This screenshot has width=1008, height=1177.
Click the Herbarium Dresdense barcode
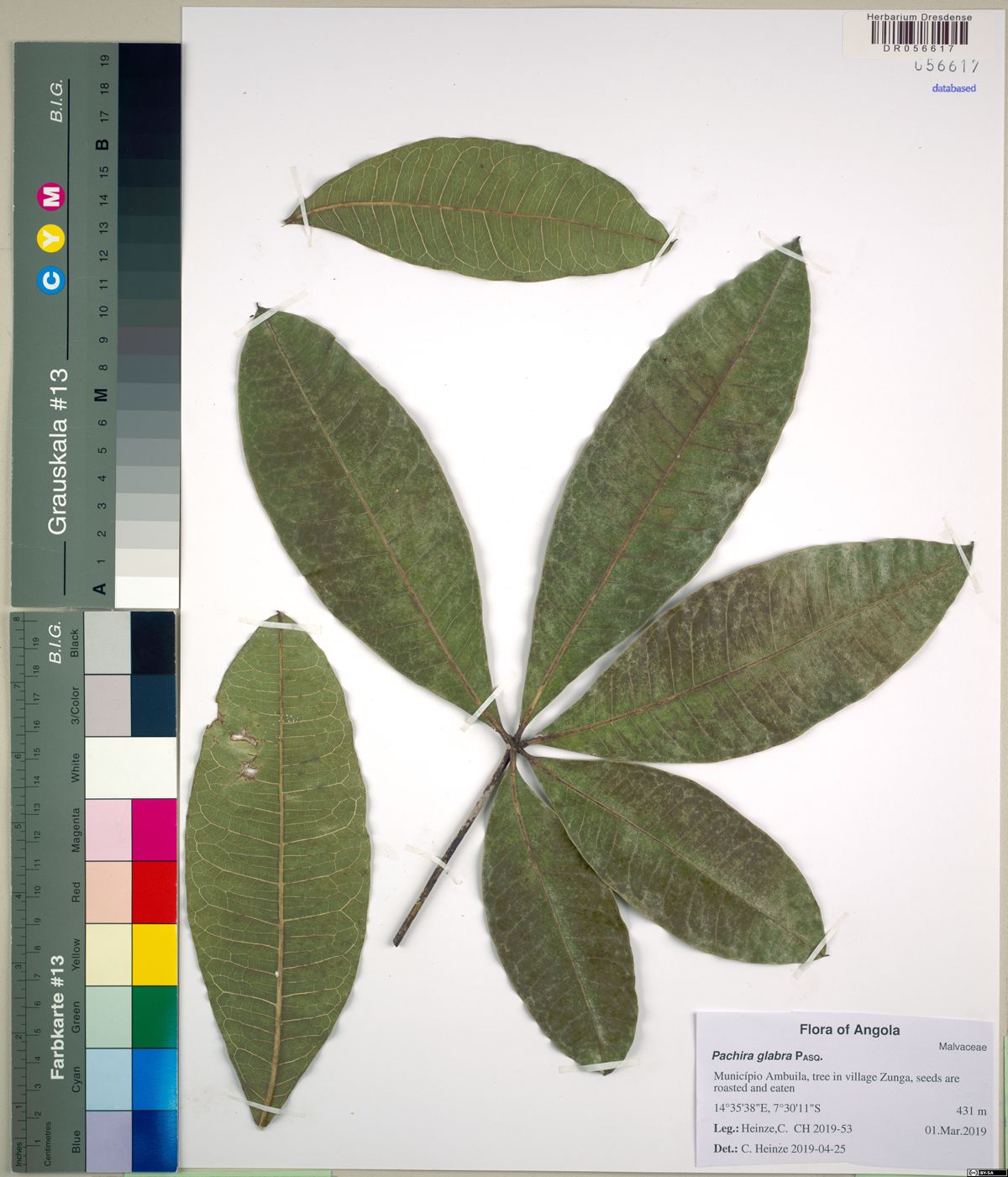point(918,33)
